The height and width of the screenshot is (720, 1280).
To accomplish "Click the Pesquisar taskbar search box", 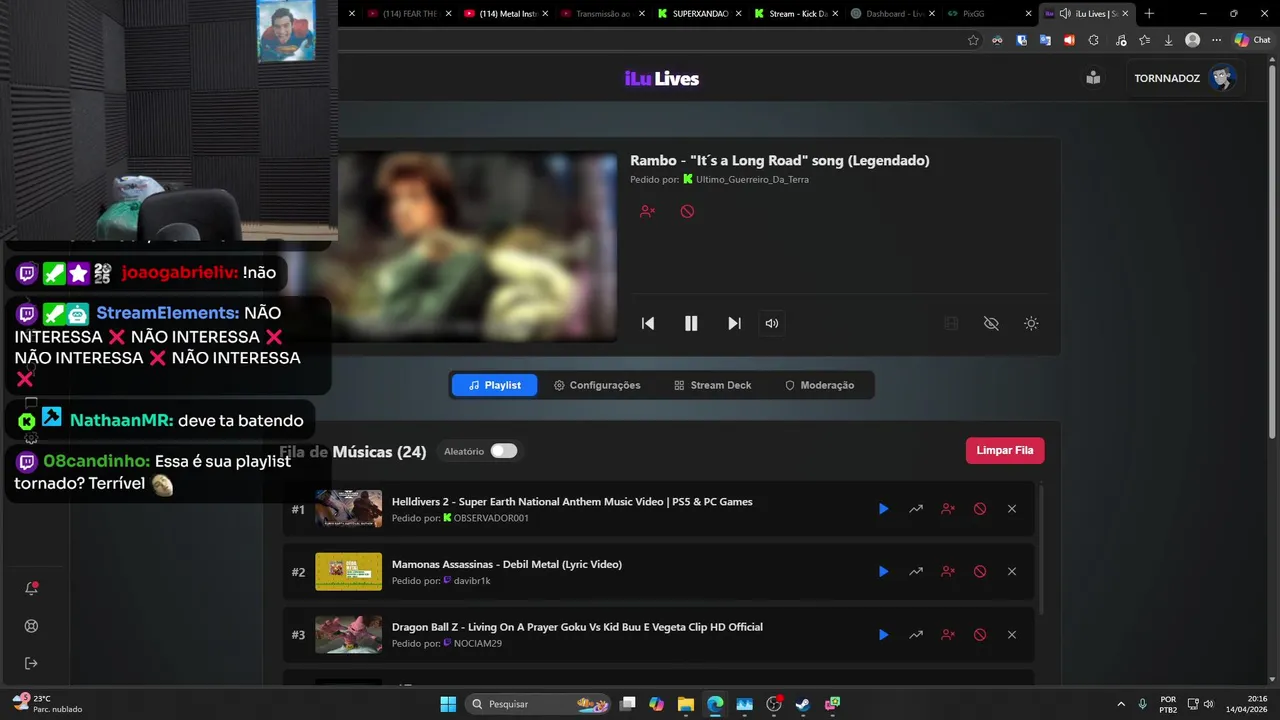I will coord(540,704).
